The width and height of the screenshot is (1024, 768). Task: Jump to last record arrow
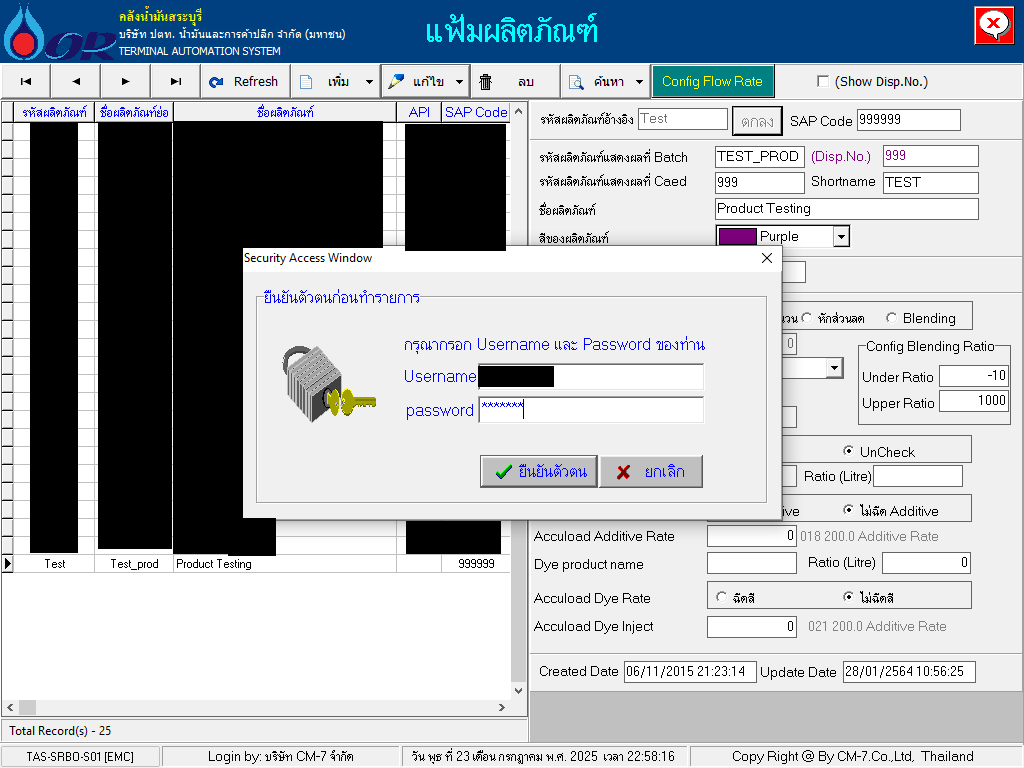pos(176,82)
